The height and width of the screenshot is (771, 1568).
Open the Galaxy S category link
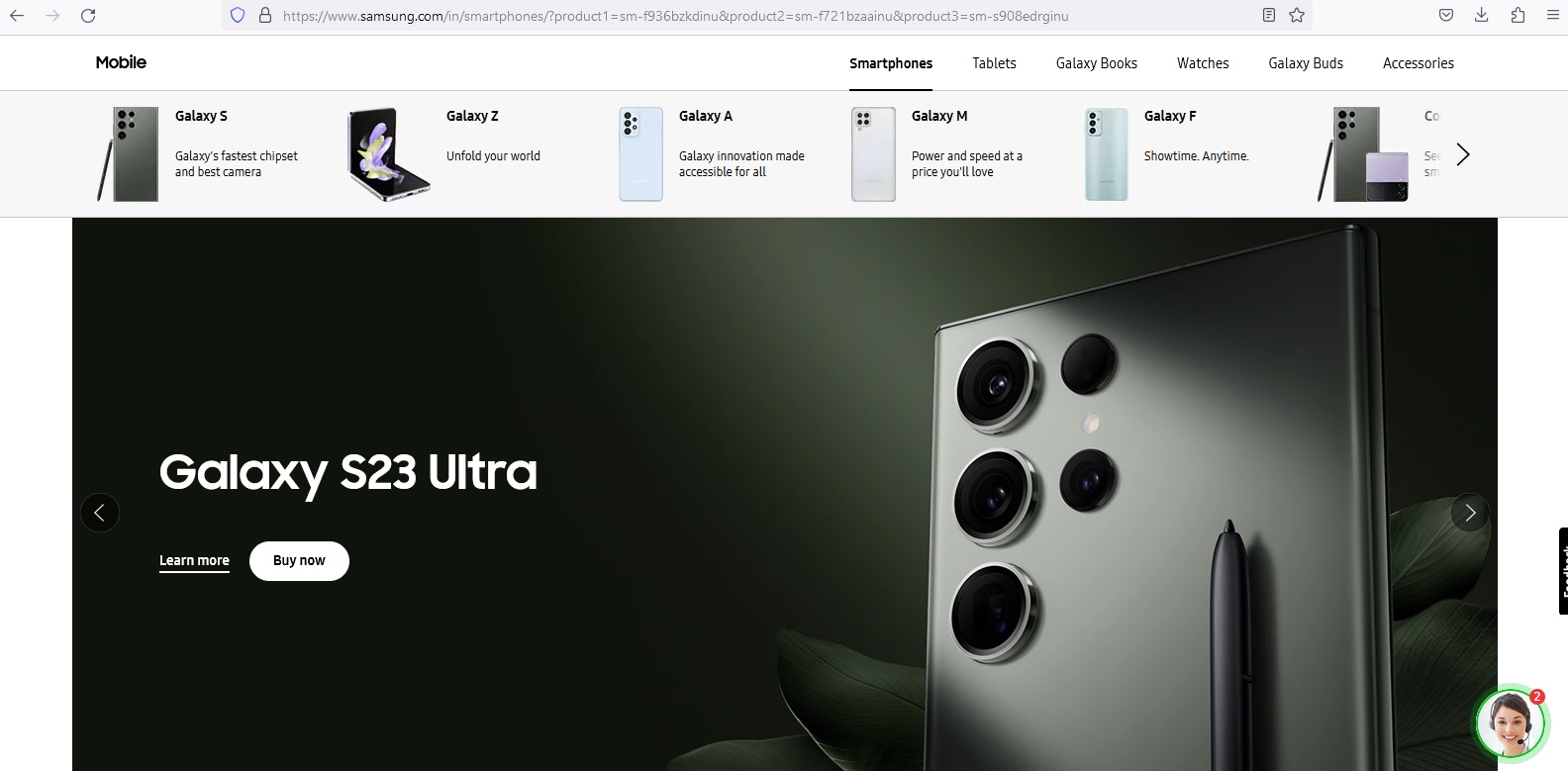(x=201, y=116)
